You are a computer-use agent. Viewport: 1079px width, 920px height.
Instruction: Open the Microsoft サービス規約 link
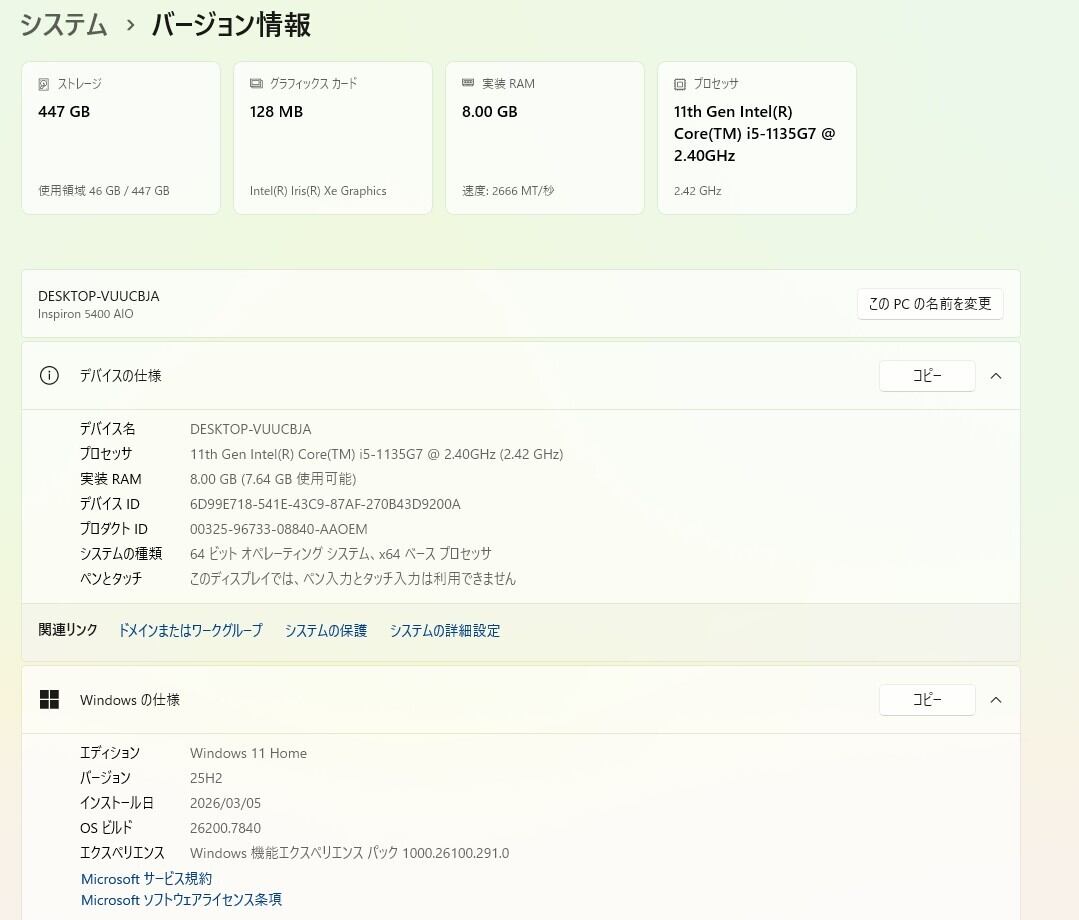pyautogui.click(x=146, y=879)
